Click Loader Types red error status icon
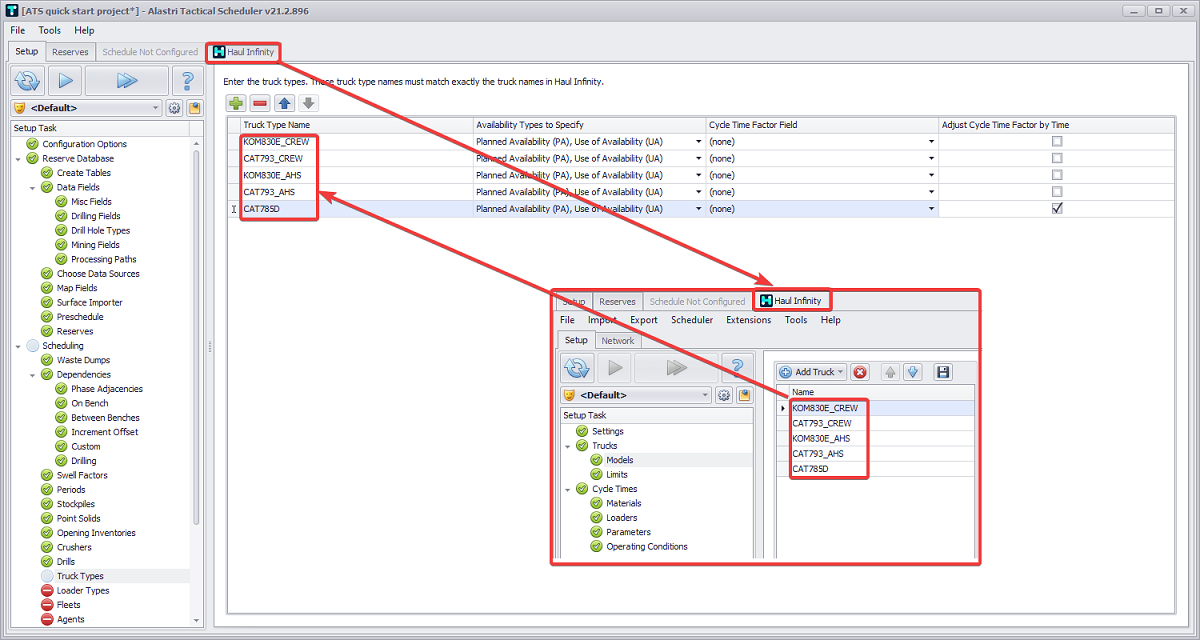The height and width of the screenshot is (640, 1200). [47, 591]
